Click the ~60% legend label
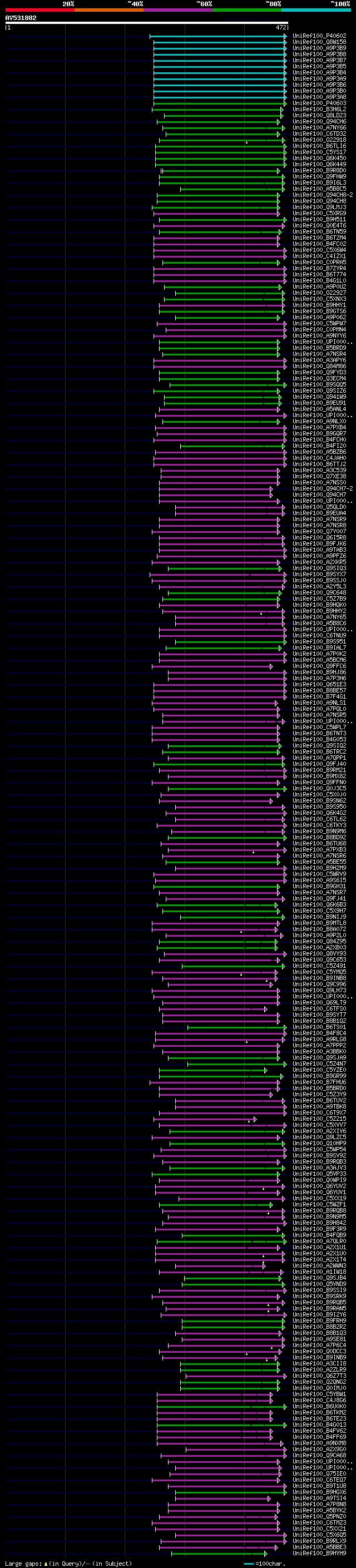Screen dimensions: 356x1568 (204, 4)
